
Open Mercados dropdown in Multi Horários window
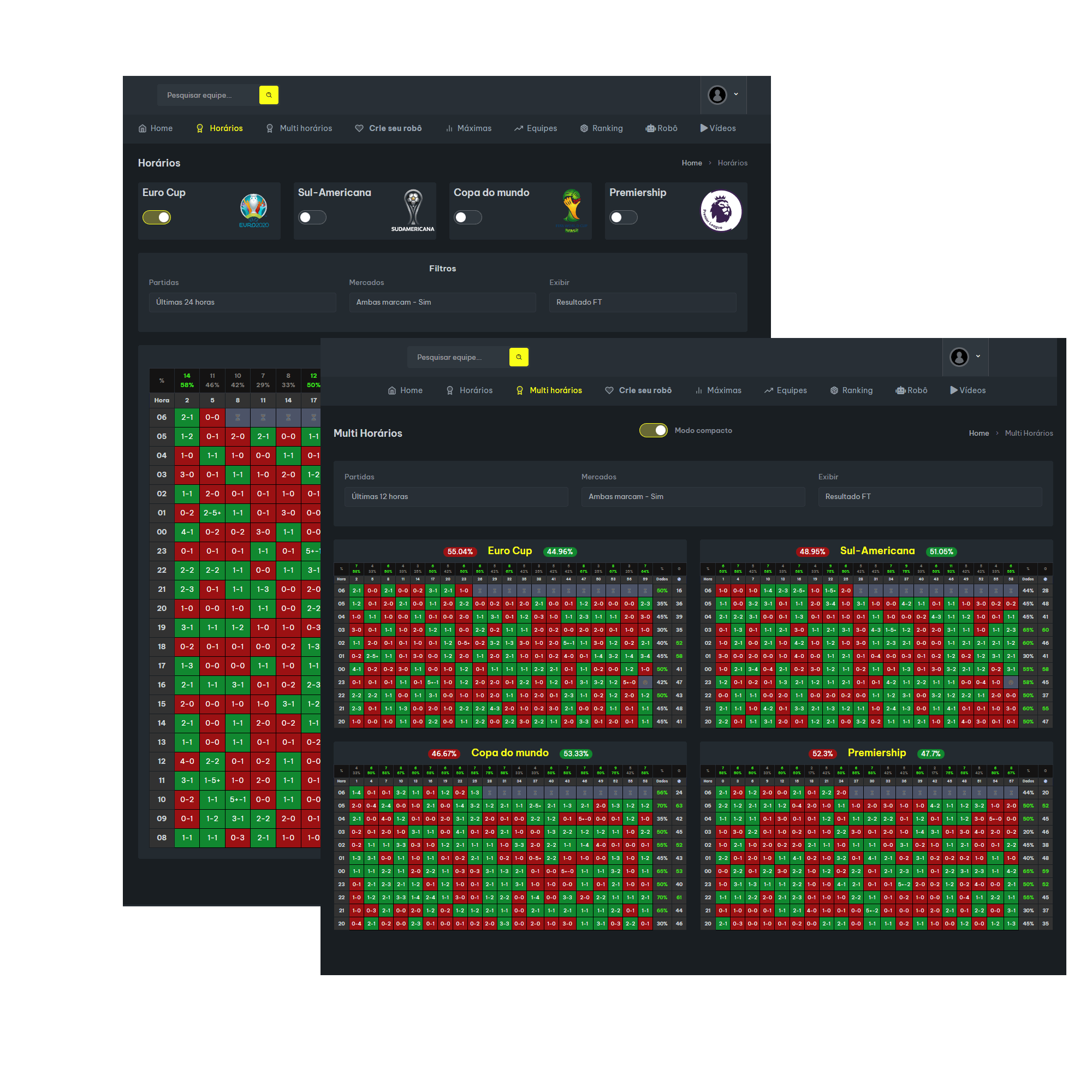693,497
